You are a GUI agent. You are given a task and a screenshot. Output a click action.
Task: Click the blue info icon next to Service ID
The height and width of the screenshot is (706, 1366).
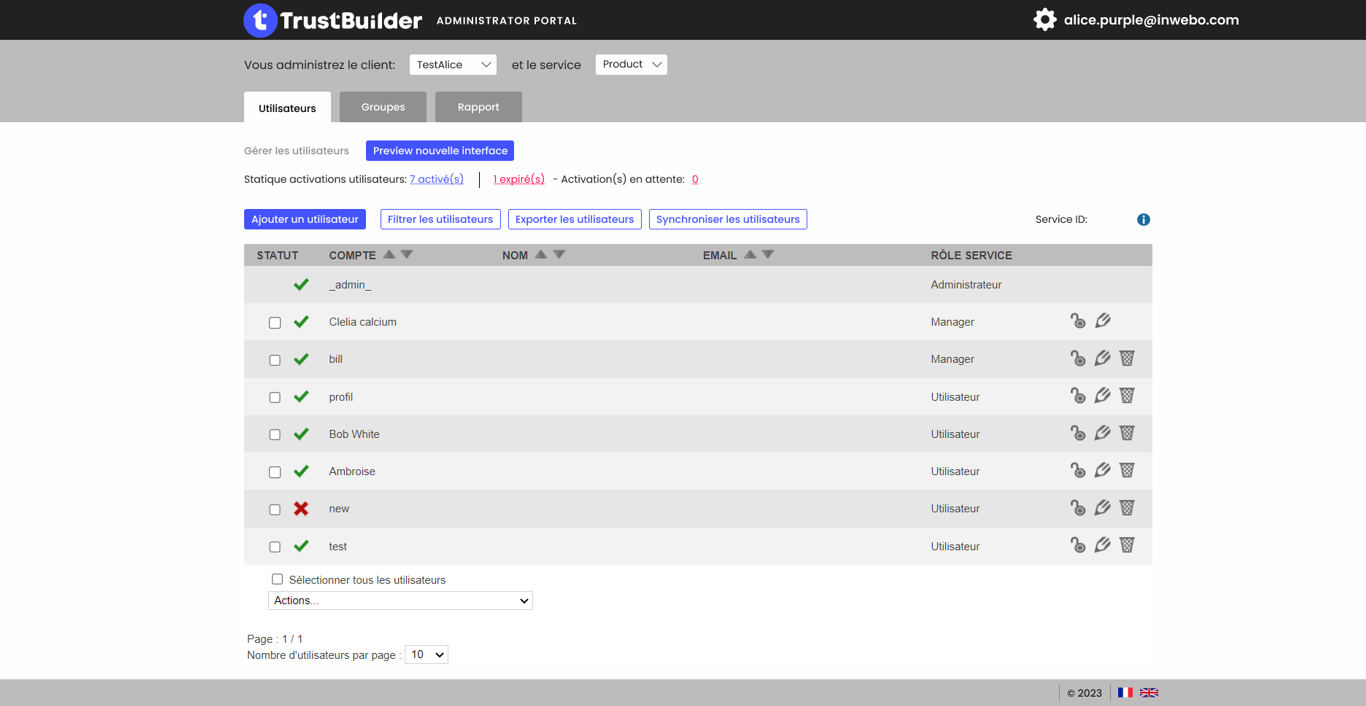coord(1143,219)
